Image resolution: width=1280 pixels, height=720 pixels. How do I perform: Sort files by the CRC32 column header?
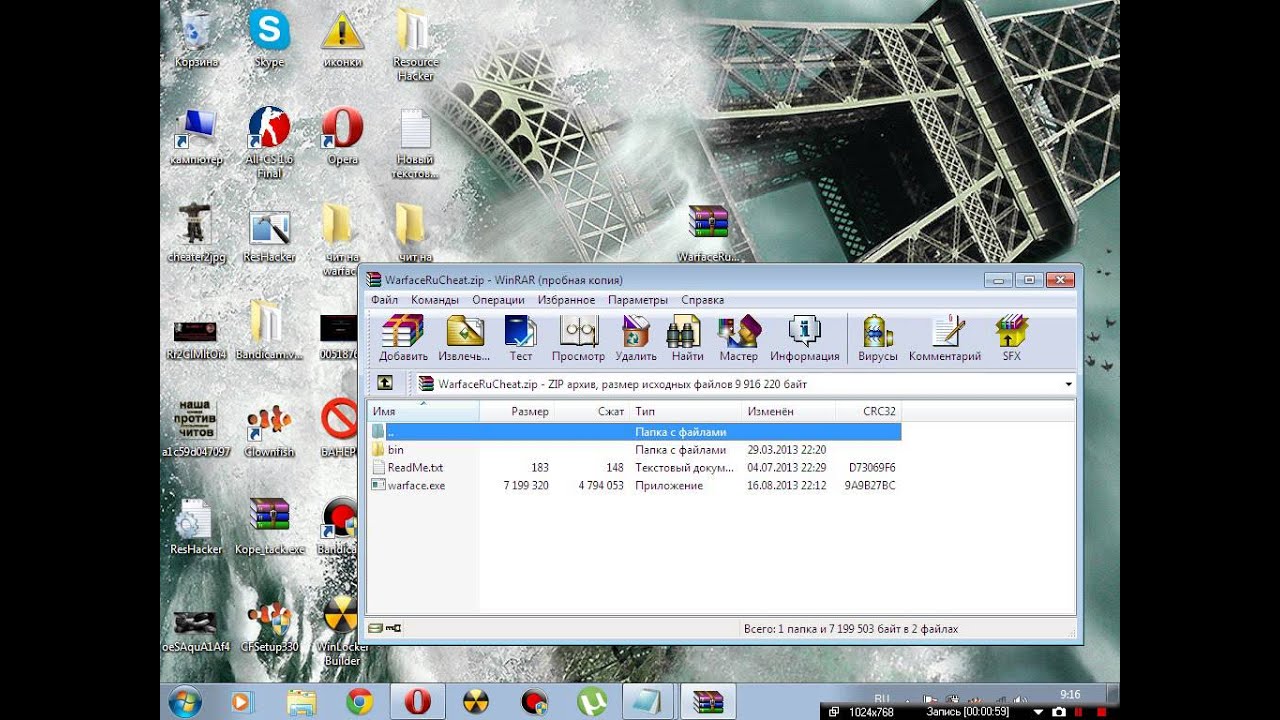coord(868,411)
